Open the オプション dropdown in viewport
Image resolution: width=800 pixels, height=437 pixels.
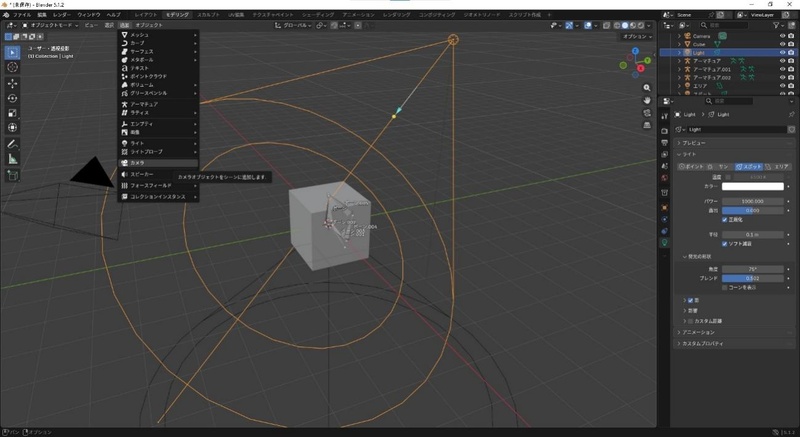tap(637, 37)
